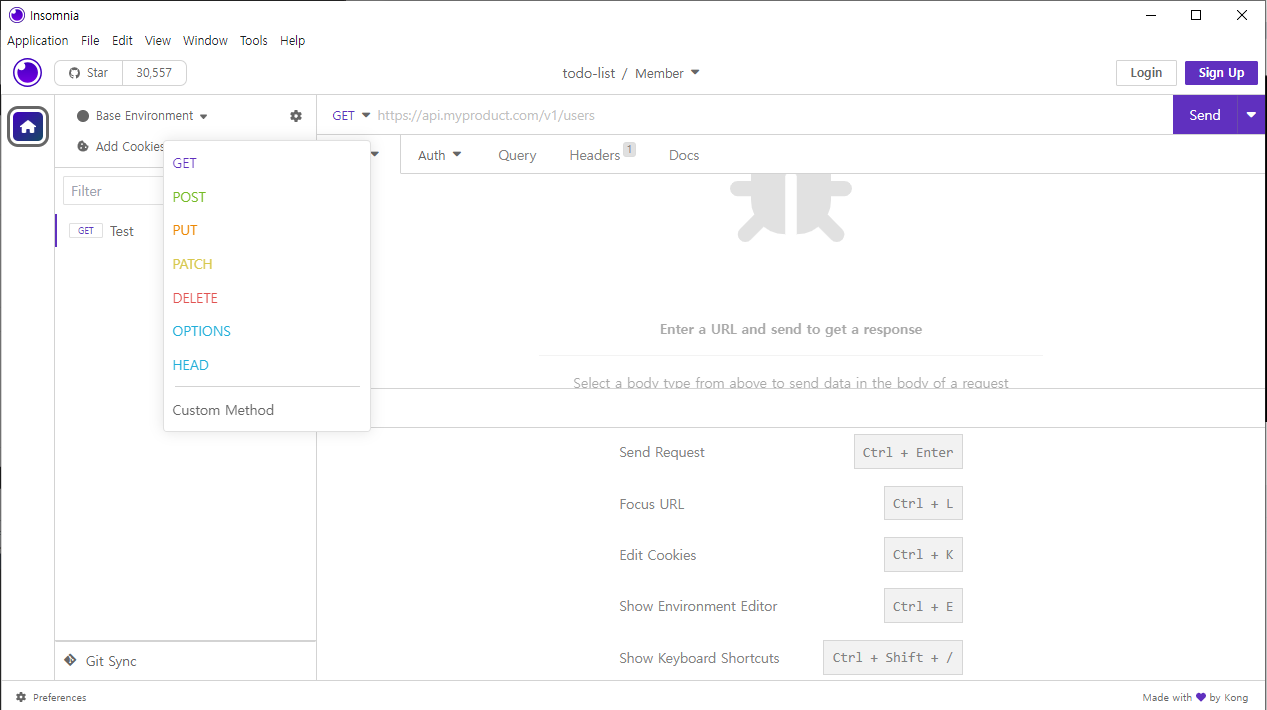Open the Window menu
This screenshot has width=1267, height=710.
(205, 41)
